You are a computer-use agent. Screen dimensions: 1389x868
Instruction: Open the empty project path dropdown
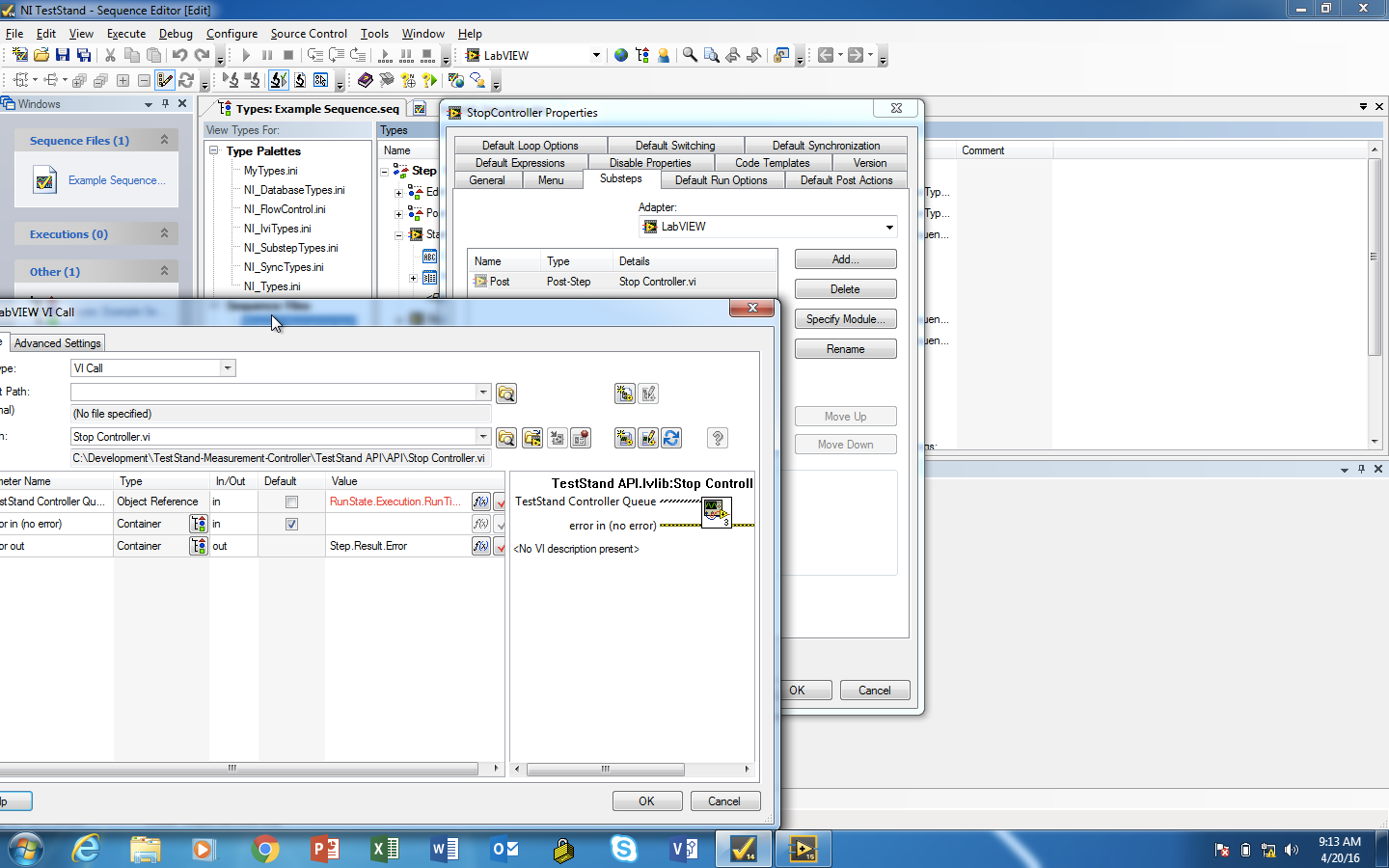[483, 392]
